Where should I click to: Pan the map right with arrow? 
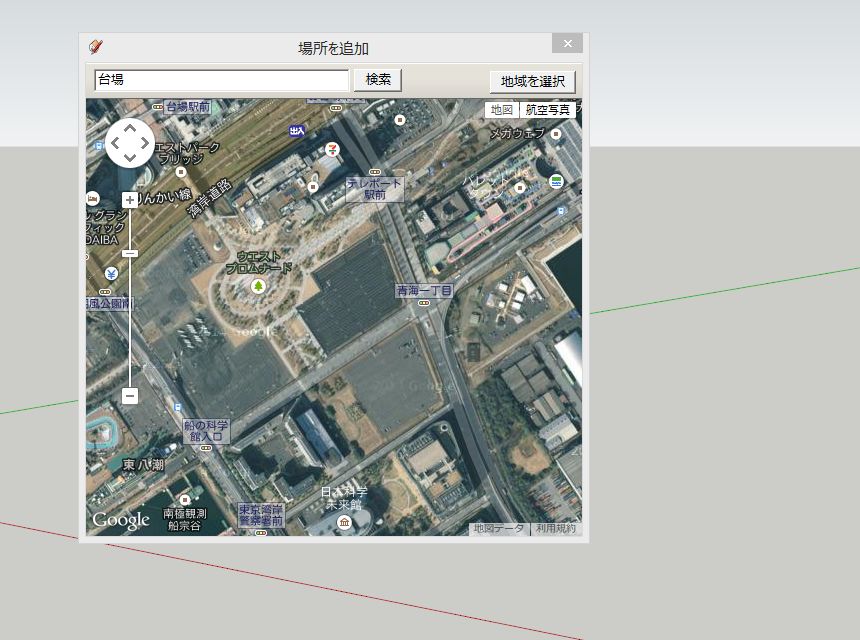point(145,143)
